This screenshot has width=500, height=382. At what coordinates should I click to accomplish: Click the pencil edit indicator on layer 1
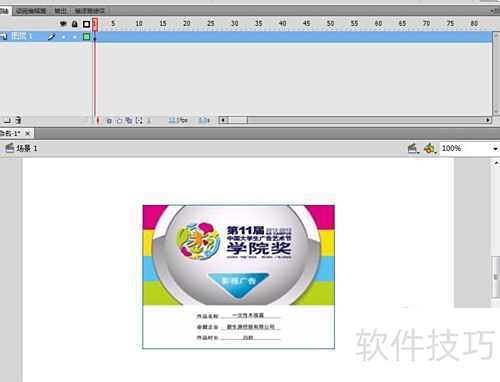coord(51,37)
